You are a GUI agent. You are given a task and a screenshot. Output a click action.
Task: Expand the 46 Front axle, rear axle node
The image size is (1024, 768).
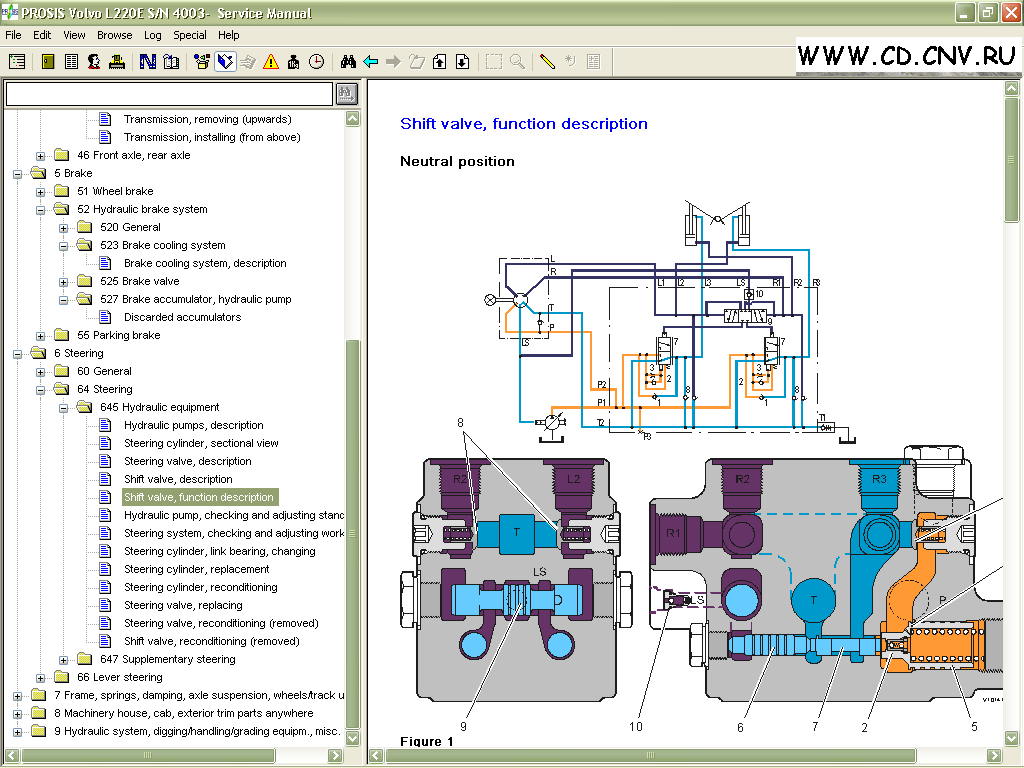click(40, 156)
